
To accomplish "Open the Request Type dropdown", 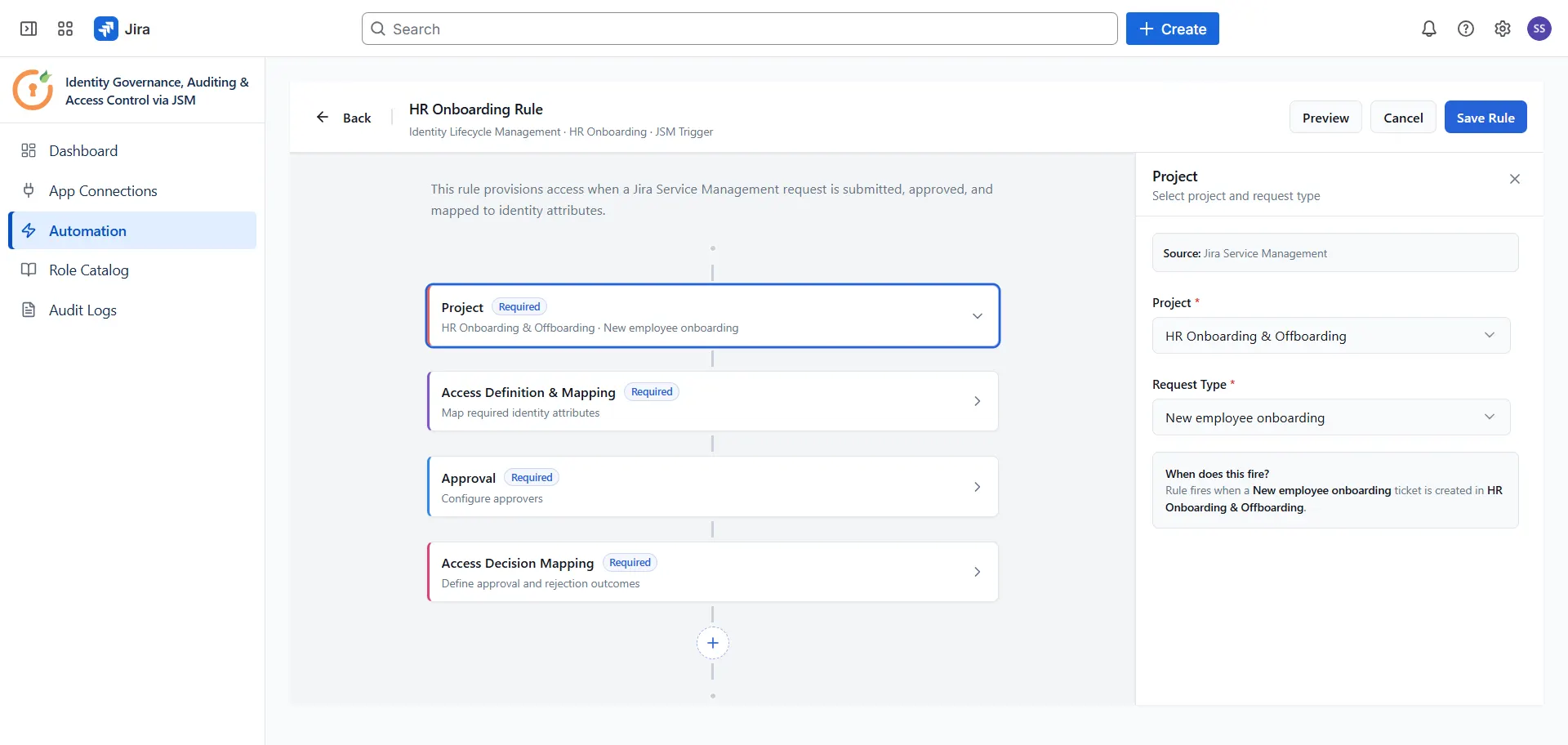I will 1331,417.
